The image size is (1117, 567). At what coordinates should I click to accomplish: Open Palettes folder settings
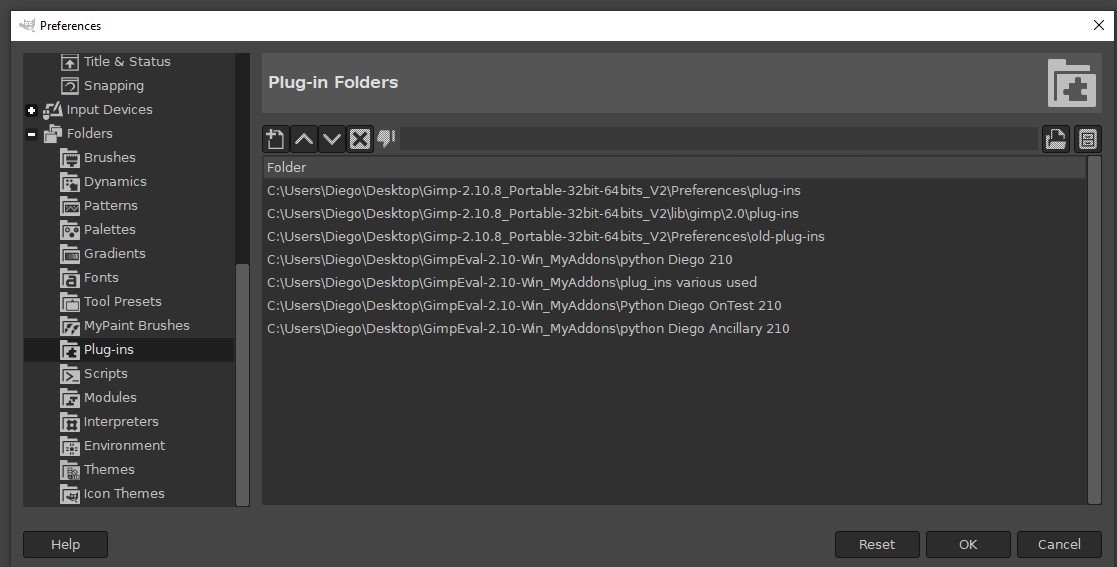[110, 229]
